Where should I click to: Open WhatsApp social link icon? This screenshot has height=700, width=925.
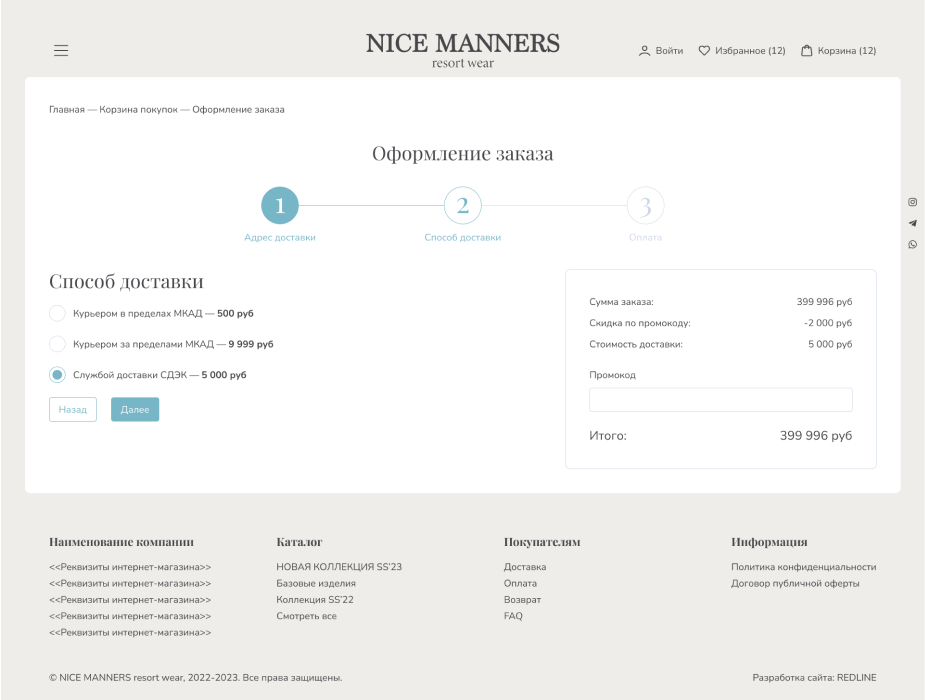click(x=912, y=245)
